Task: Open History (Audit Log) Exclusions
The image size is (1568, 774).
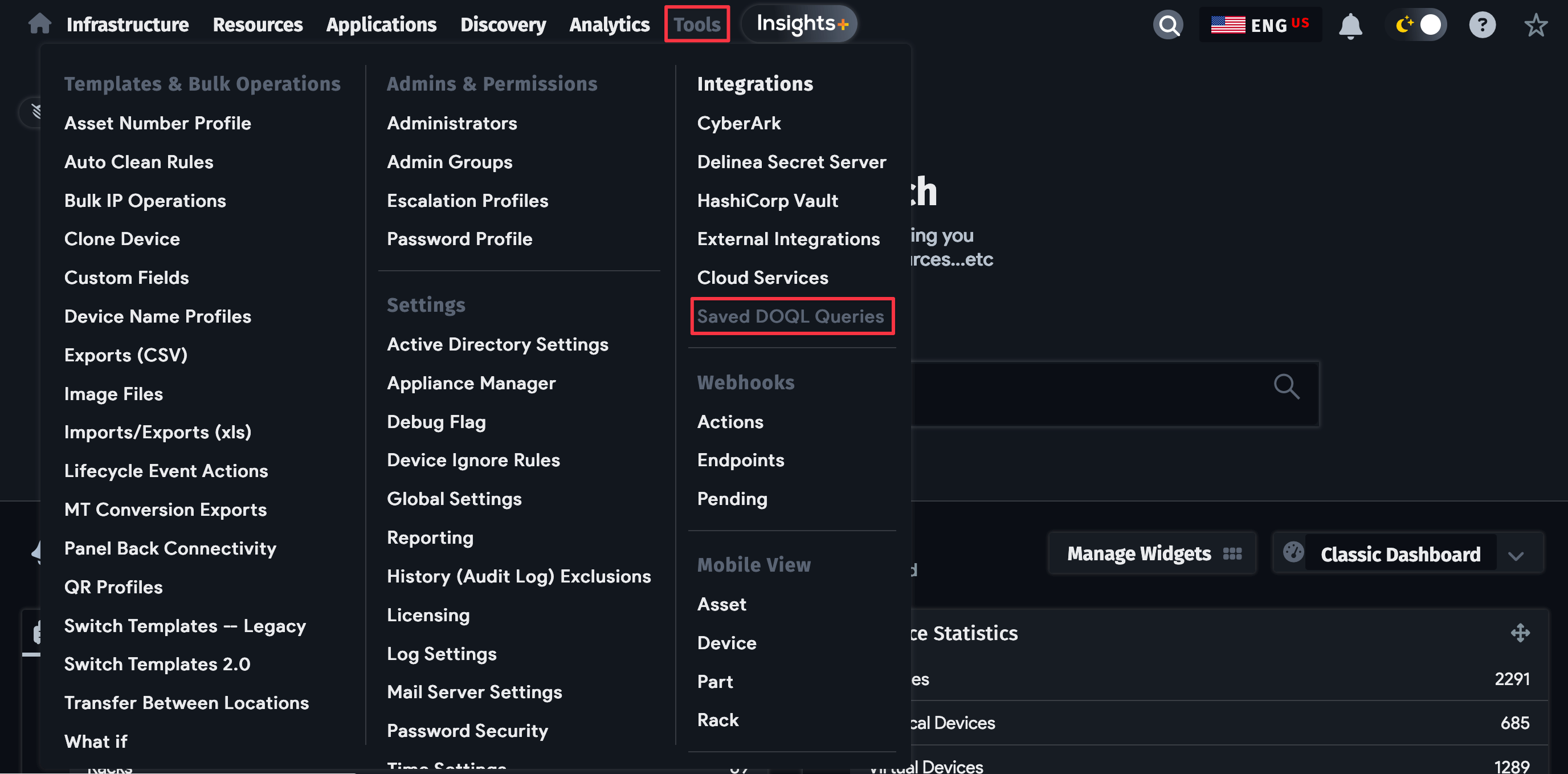Action: pyautogui.click(x=519, y=577)
